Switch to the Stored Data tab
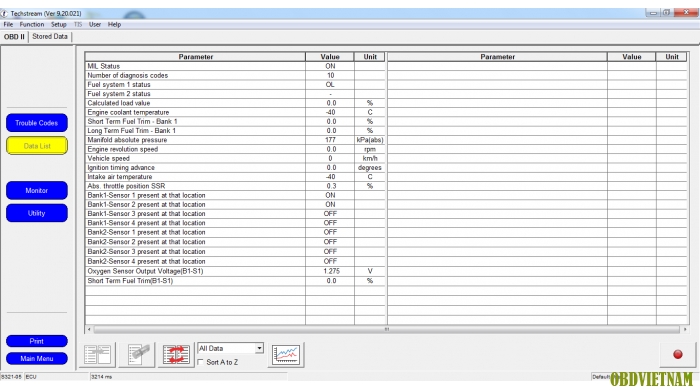This screenshot has height=390, width=700. point(50,37)
